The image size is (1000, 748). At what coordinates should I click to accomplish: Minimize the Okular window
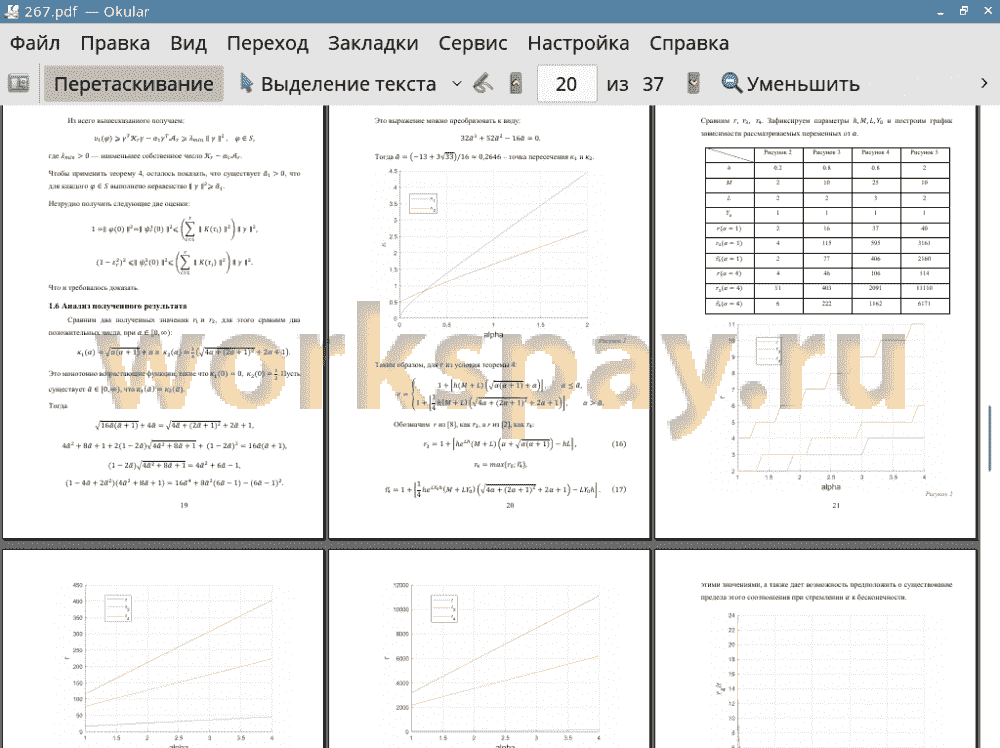tap(940, 11)
